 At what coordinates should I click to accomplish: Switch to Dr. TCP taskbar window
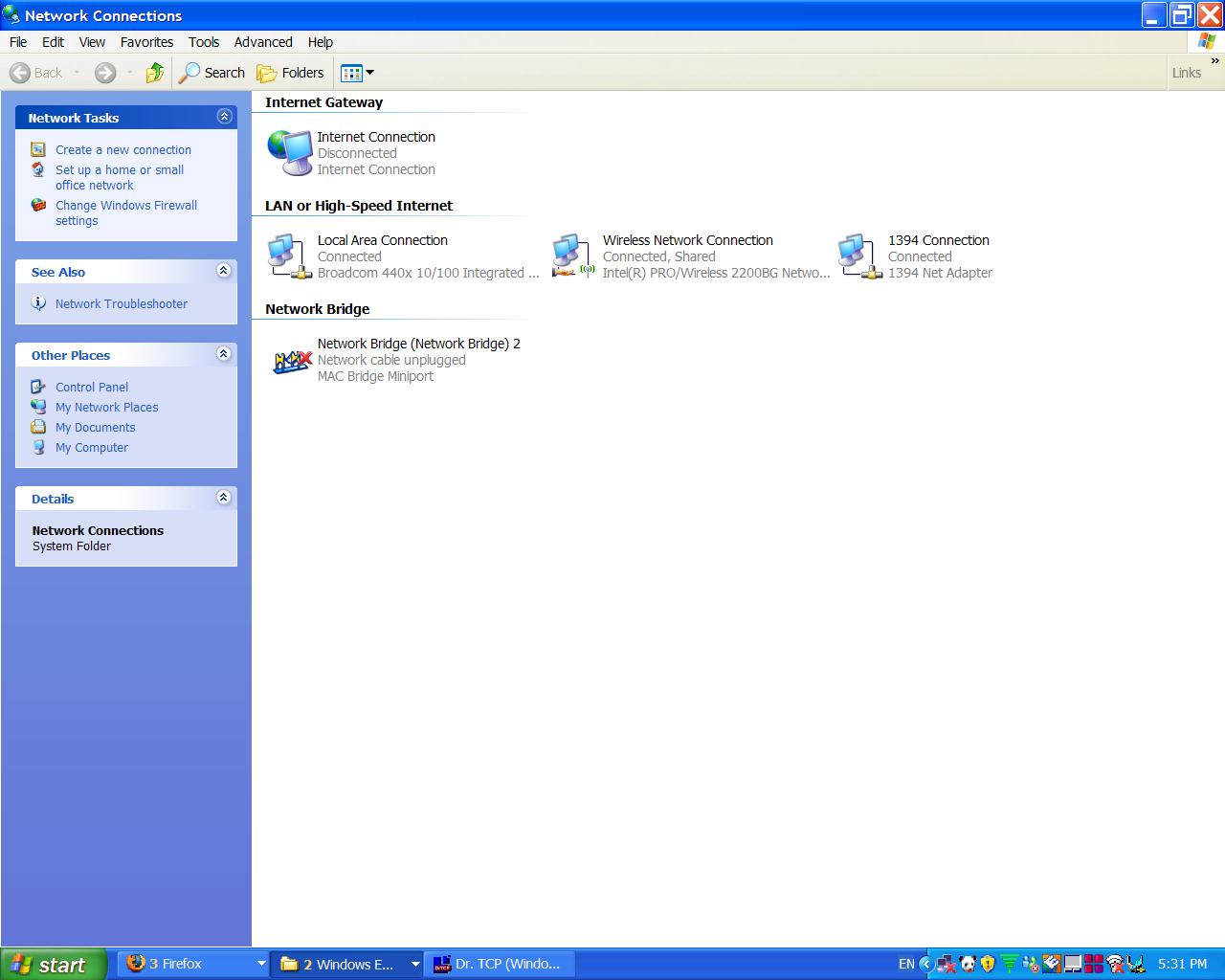pos(501,965)
